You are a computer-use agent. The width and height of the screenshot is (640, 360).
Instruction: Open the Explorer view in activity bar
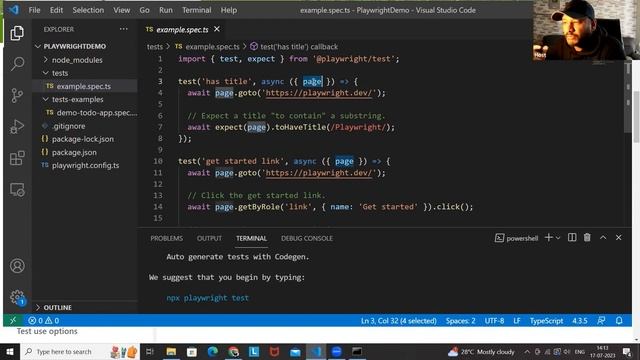coord(17,33)
